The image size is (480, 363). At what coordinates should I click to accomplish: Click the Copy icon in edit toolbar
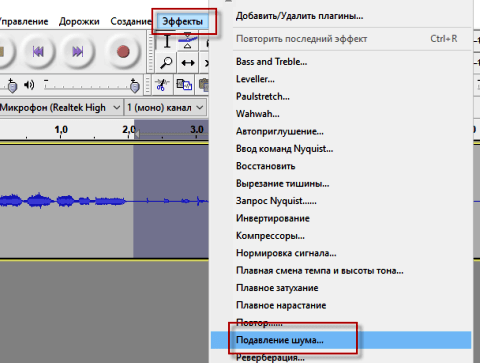184,85
